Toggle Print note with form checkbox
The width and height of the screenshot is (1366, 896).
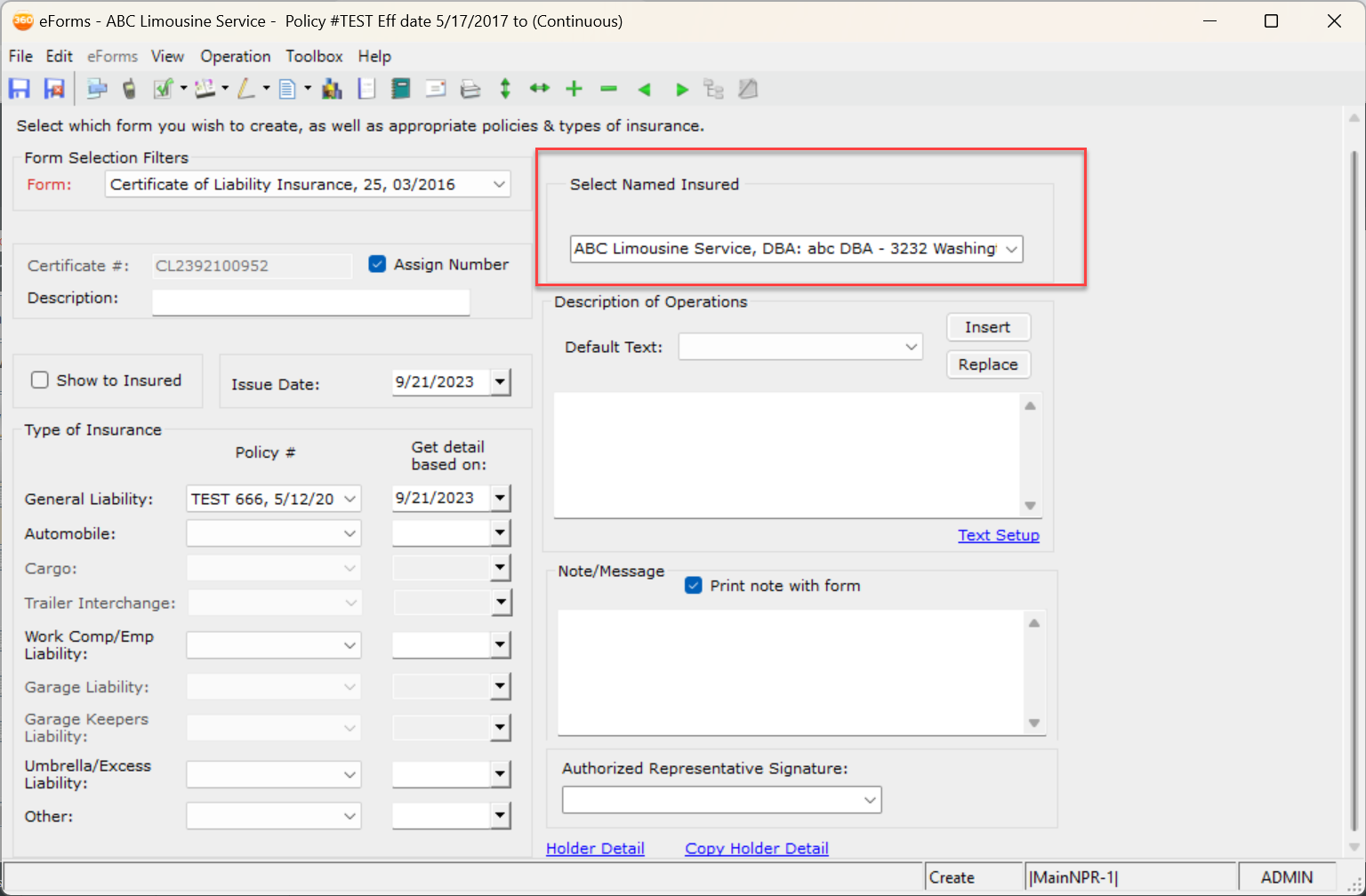click(694, 586)
